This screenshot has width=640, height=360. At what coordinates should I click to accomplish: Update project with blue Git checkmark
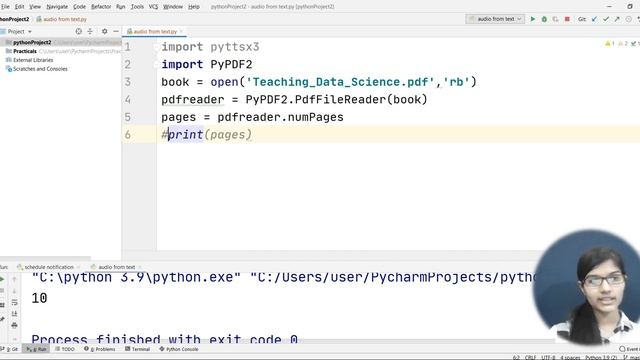[x=594, y=19]
